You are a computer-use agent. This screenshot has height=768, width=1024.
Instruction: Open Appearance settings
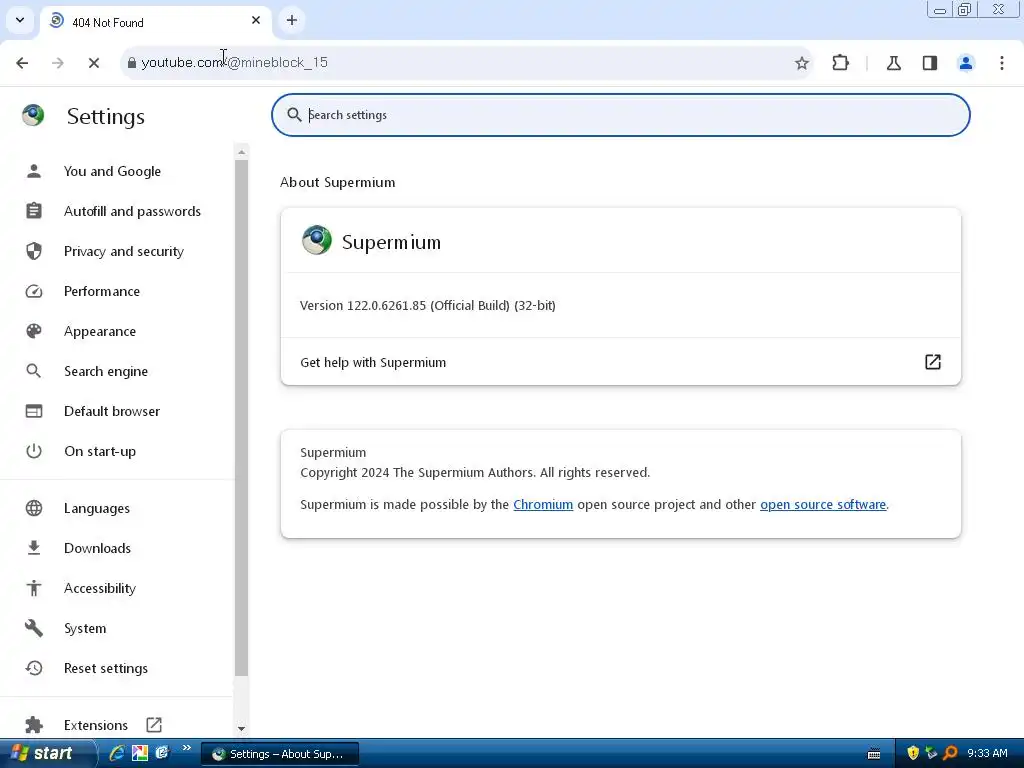click(116, 331)
